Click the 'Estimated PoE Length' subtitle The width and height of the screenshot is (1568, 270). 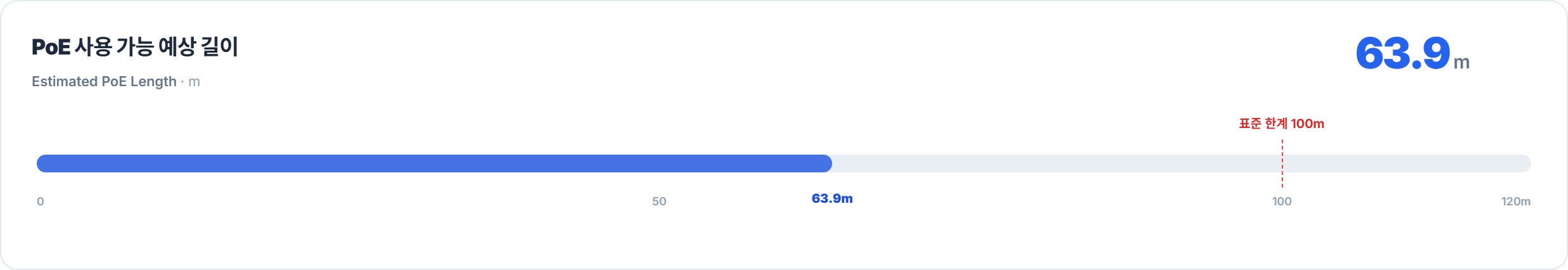click(104, 82)
